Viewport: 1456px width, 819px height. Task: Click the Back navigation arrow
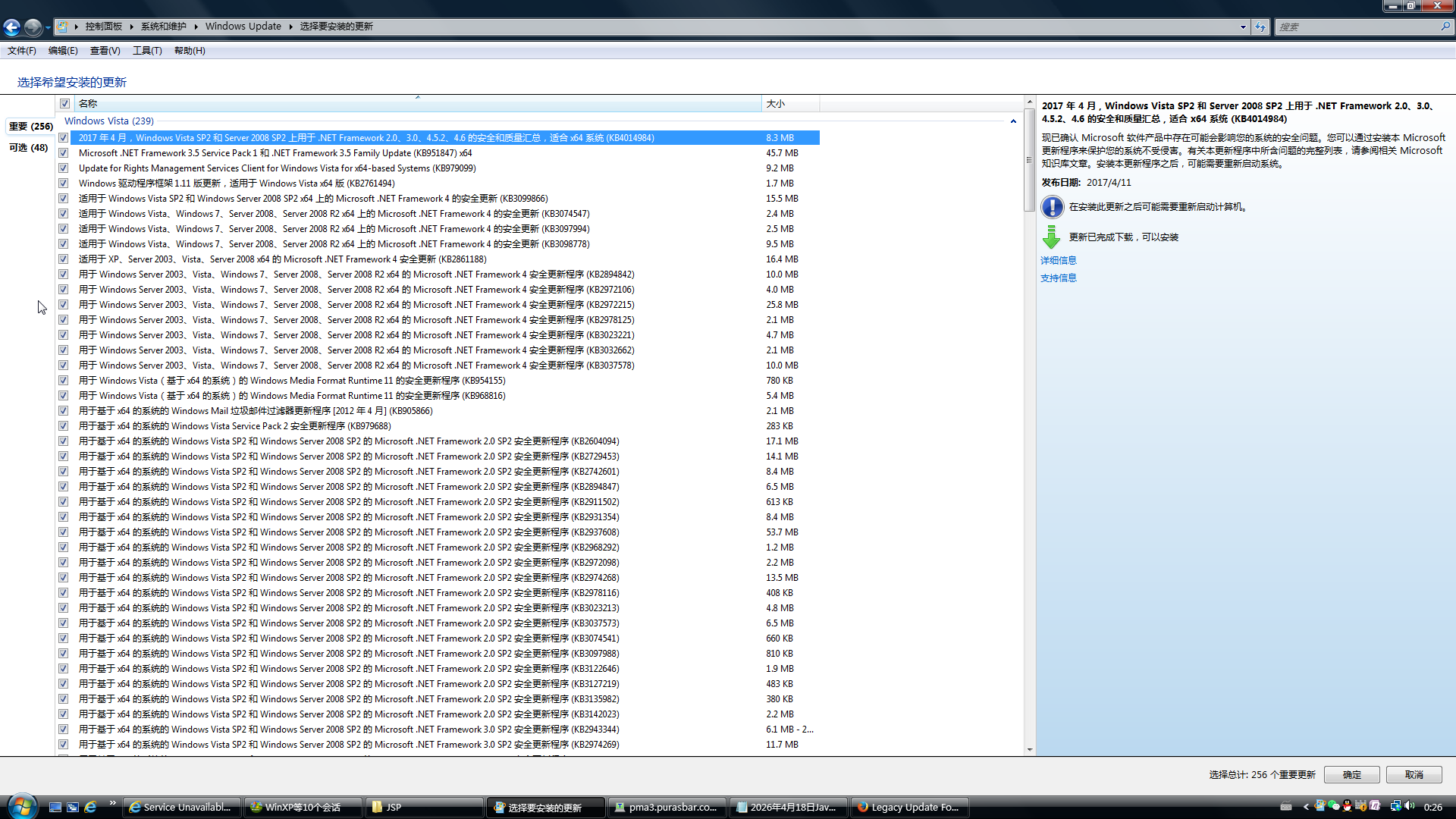pyautogui.click(x=12, y=27)
